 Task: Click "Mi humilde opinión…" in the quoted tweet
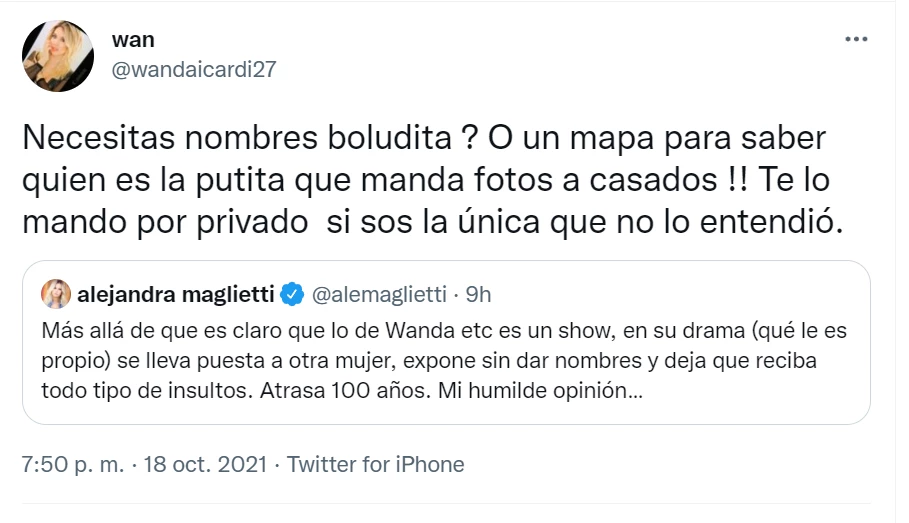[x=540, y=391]
